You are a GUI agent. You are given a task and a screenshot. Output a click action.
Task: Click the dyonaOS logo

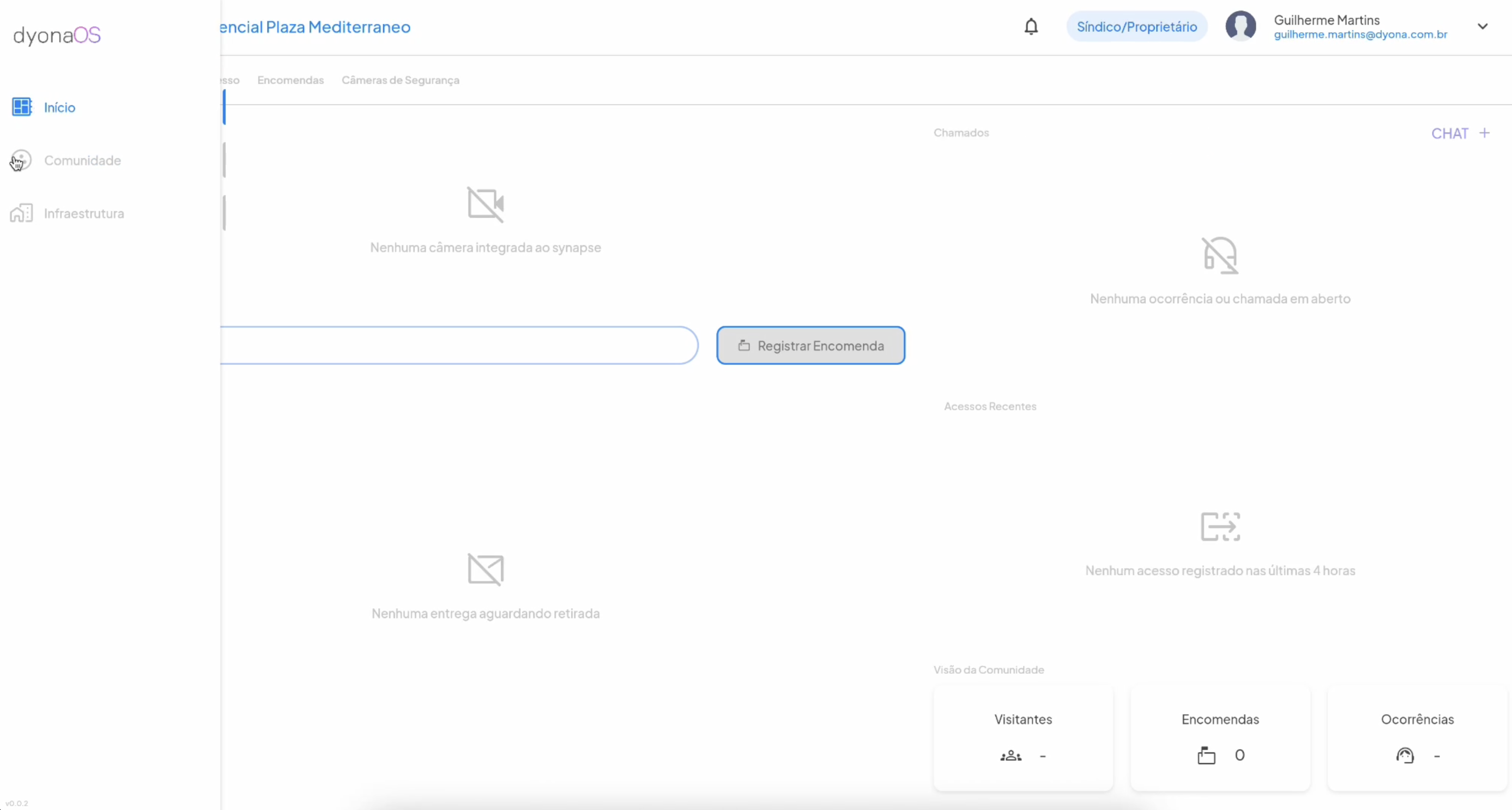[x=57, y=35]
